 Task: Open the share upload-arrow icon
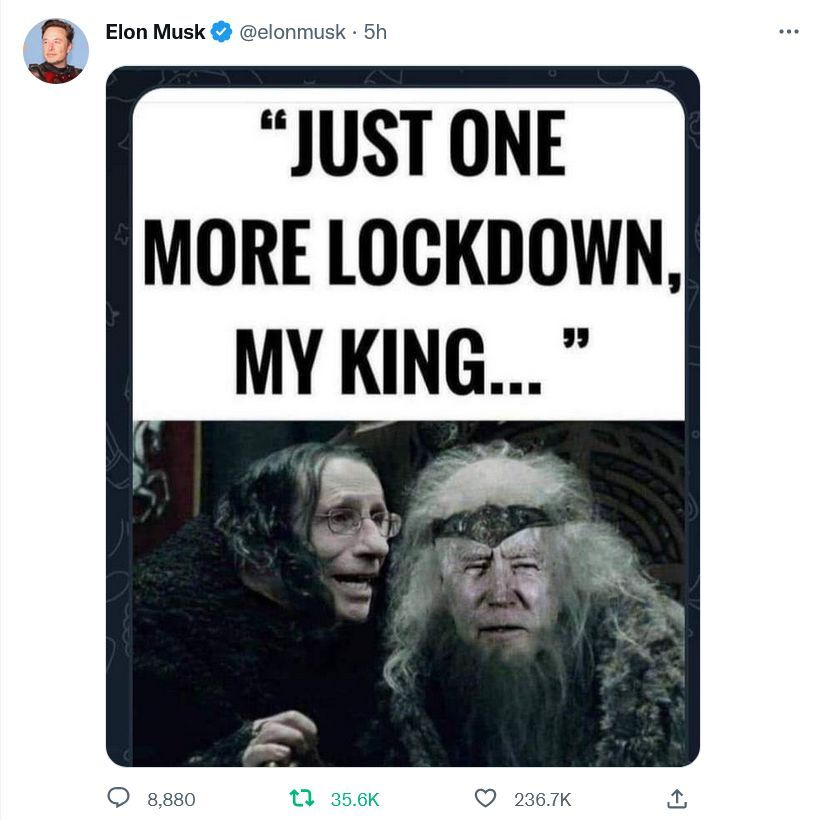pos(677,799)
